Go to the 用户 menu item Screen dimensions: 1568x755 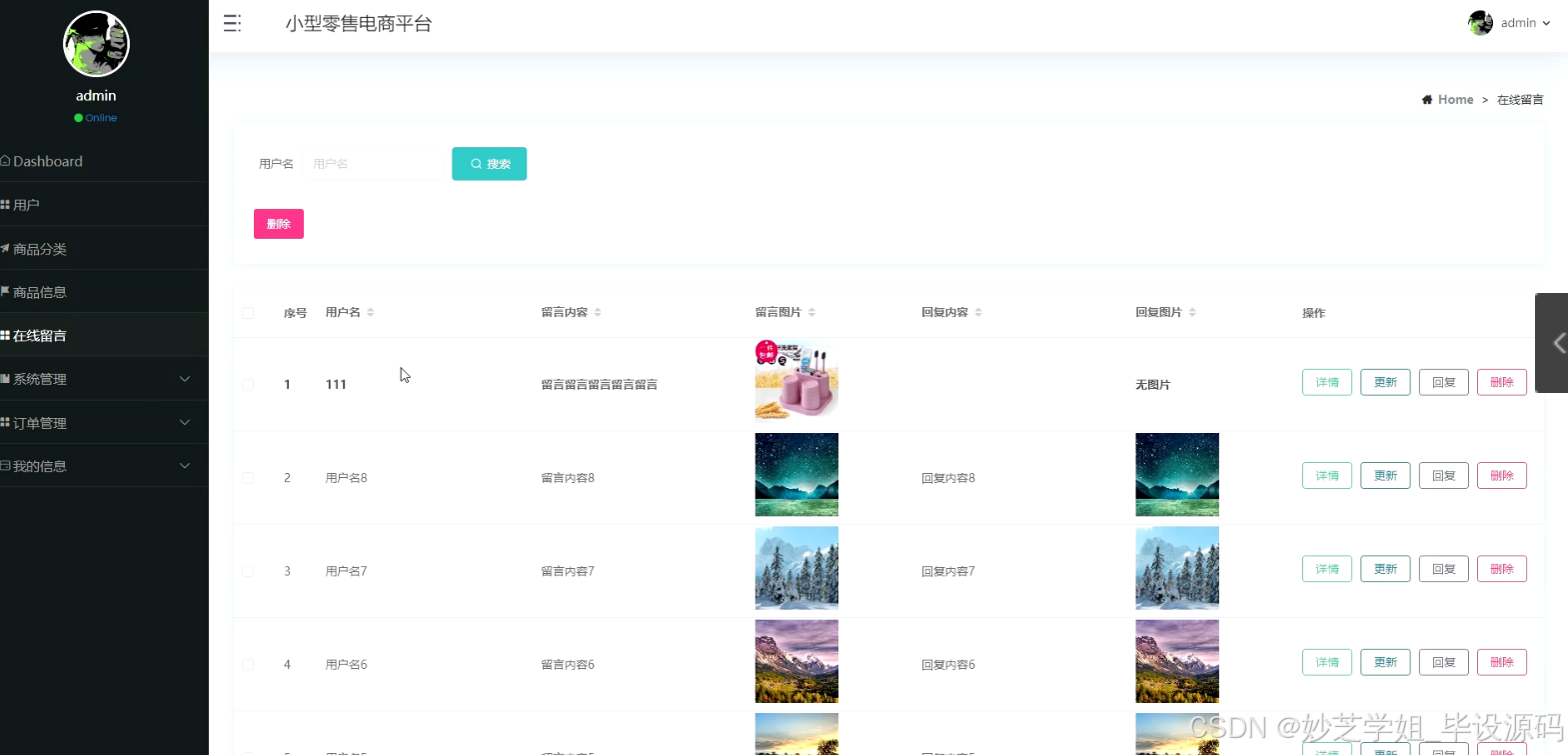point(104,205)
